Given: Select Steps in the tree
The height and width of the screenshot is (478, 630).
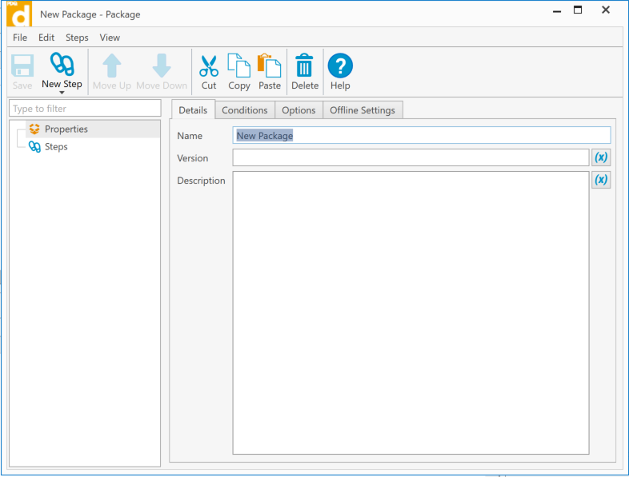Looking at the screenshot, I should [x=56, y=147].
